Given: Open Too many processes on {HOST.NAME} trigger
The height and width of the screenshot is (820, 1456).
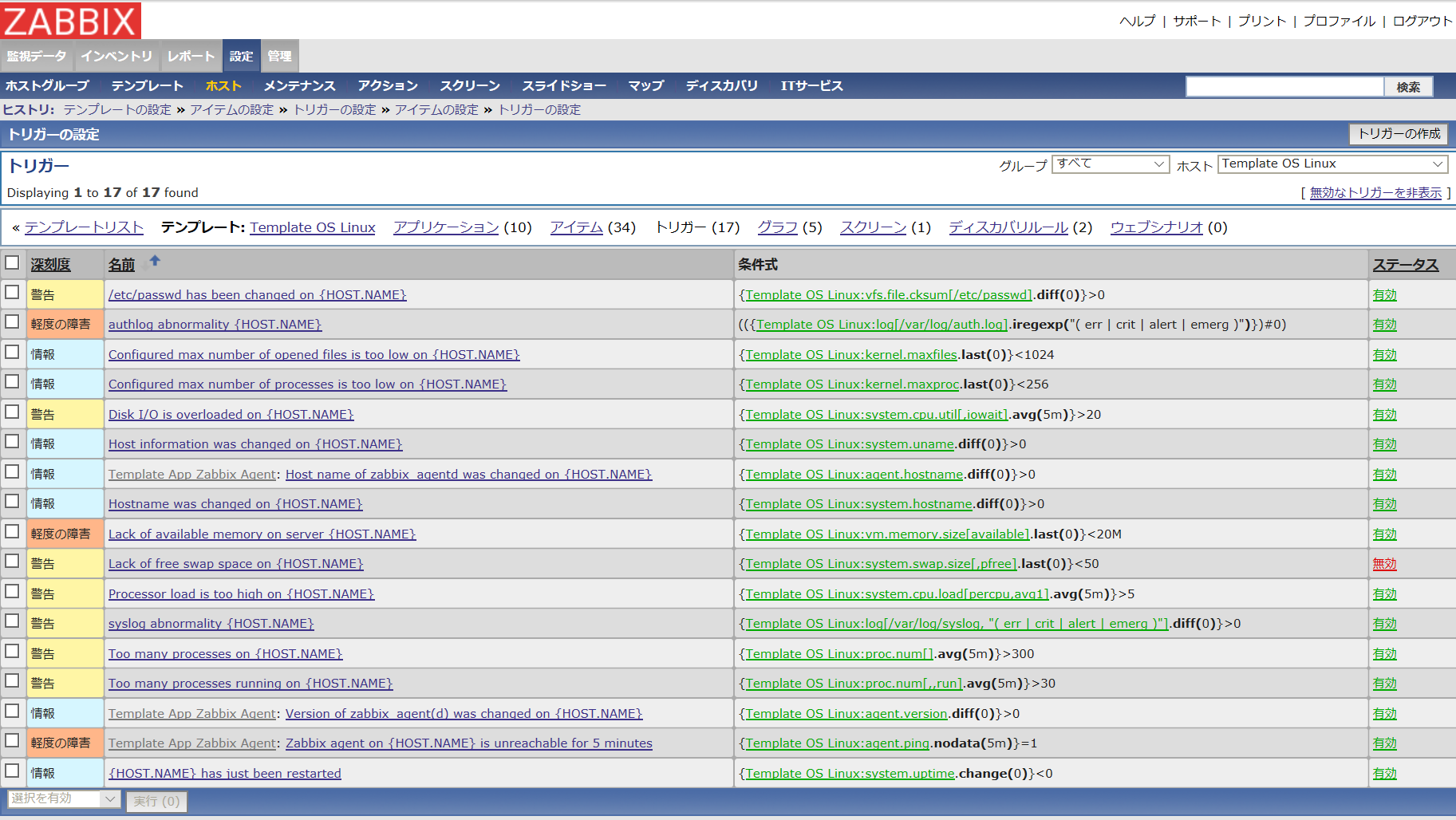Looking at the screenshot, I should [225, 654].
